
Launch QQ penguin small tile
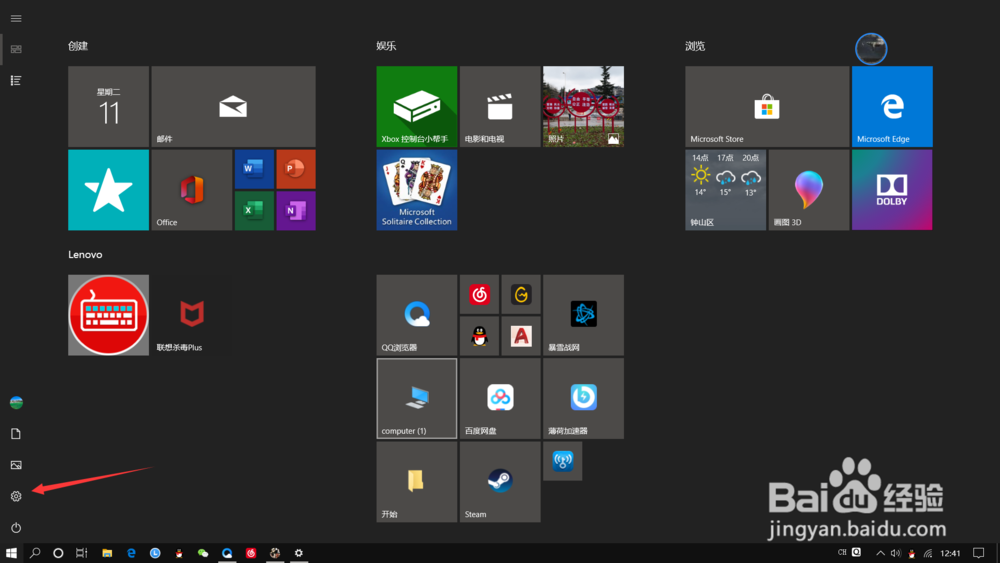479,336
